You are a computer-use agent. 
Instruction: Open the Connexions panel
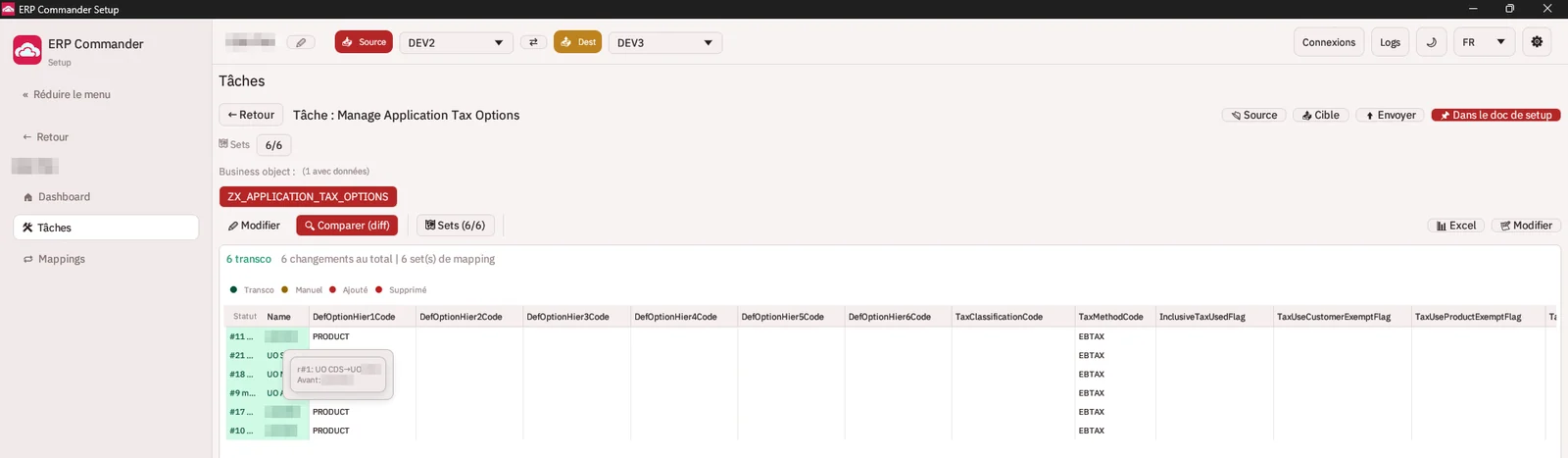(1329, 42)
